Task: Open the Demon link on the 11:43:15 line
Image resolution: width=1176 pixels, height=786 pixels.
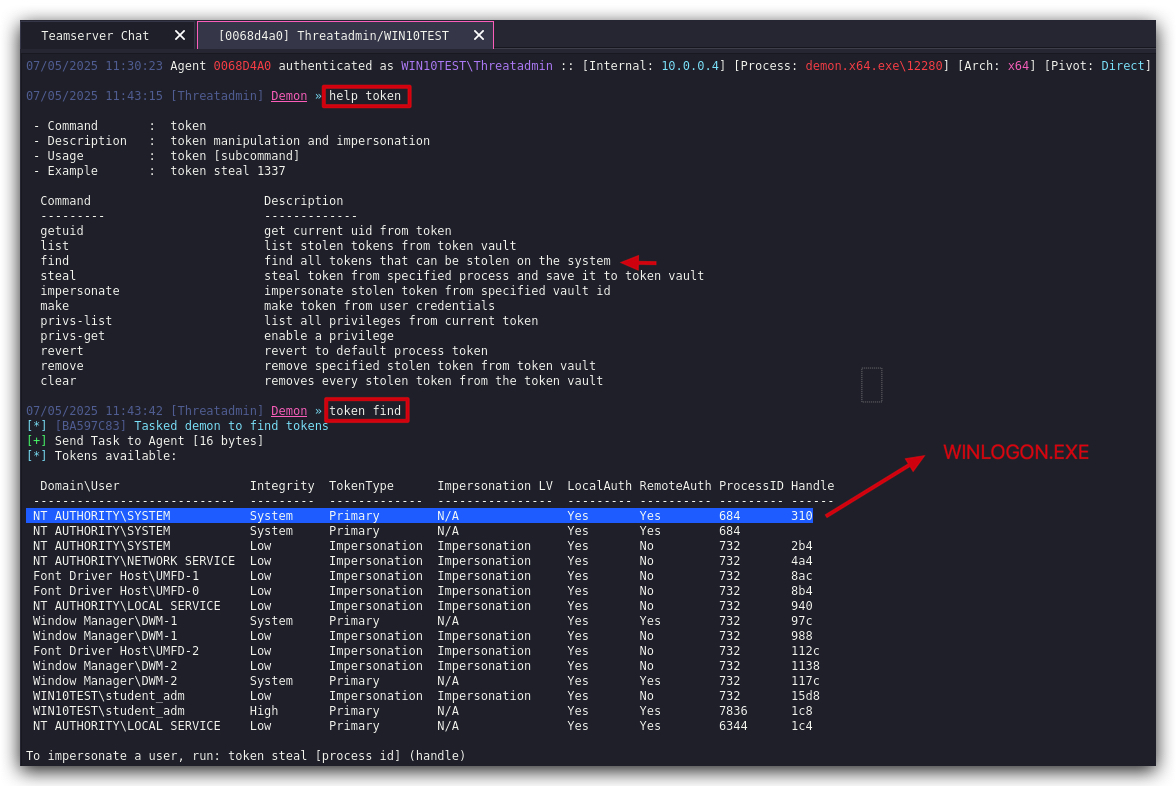Action: [289, 96]
